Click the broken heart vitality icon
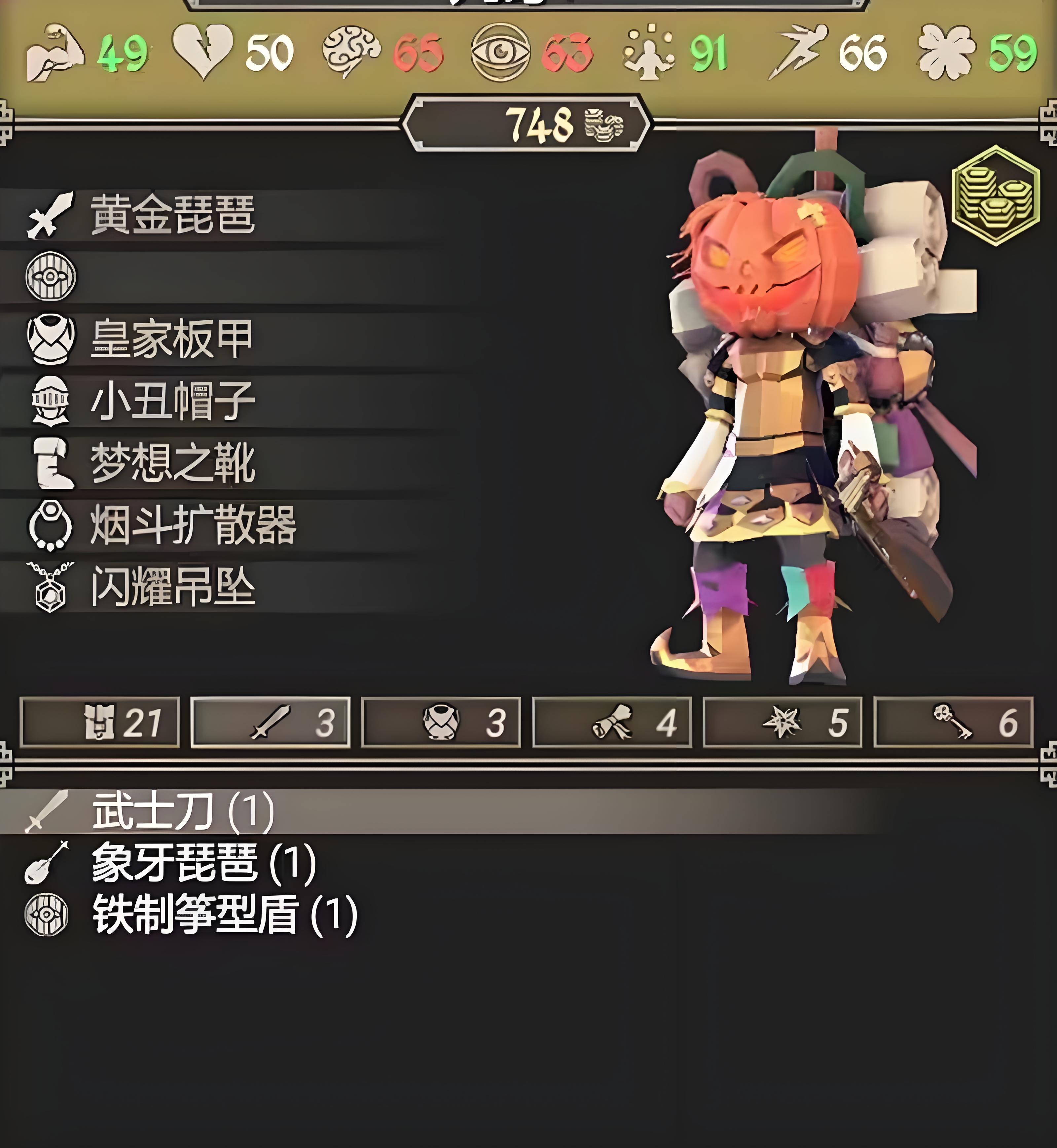 [203, 52]
